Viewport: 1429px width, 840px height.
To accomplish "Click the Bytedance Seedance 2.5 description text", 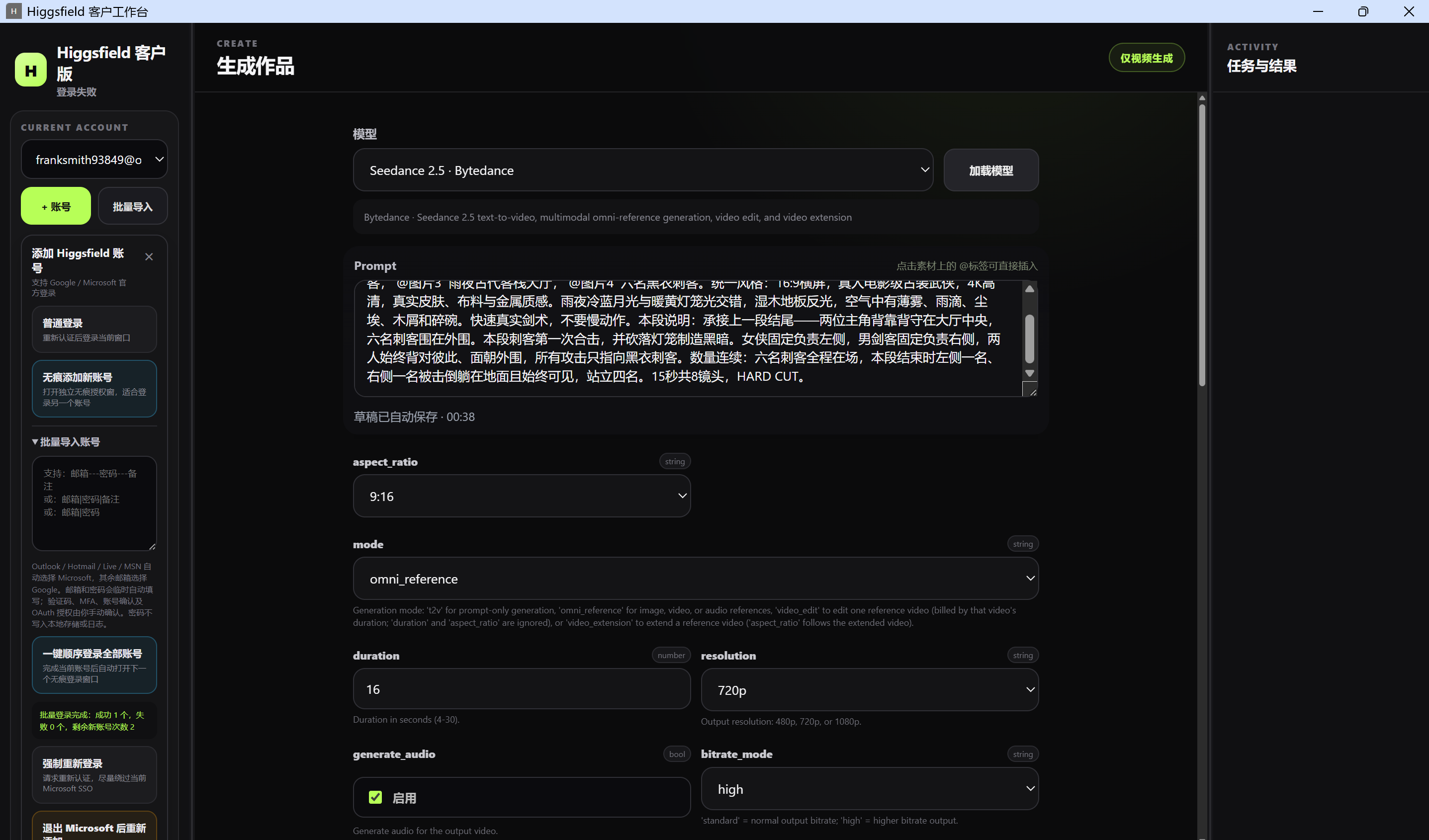I will coord(607,217).
